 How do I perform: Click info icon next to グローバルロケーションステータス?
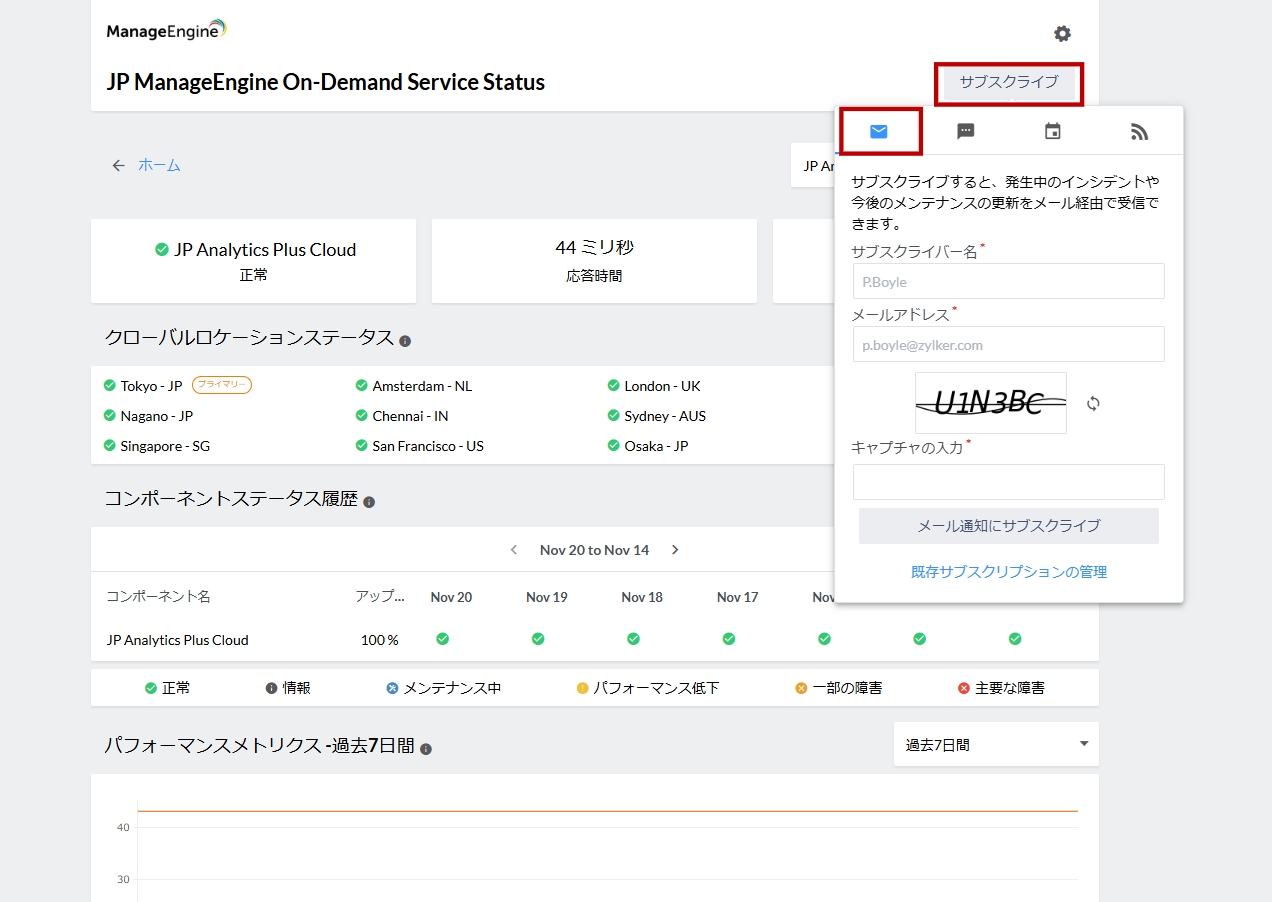pyautogui.click(x=405, y=341)
